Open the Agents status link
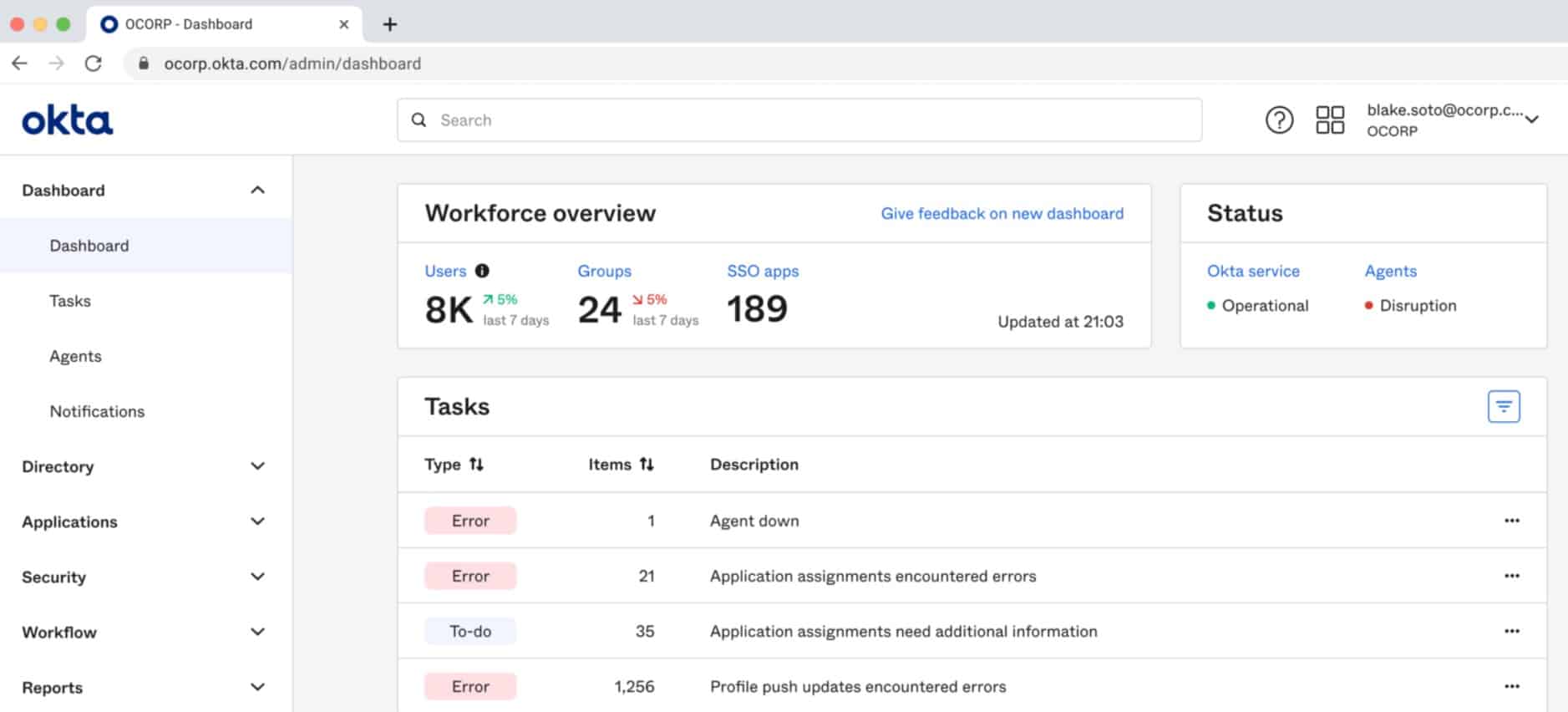 tap(1391, 271)
